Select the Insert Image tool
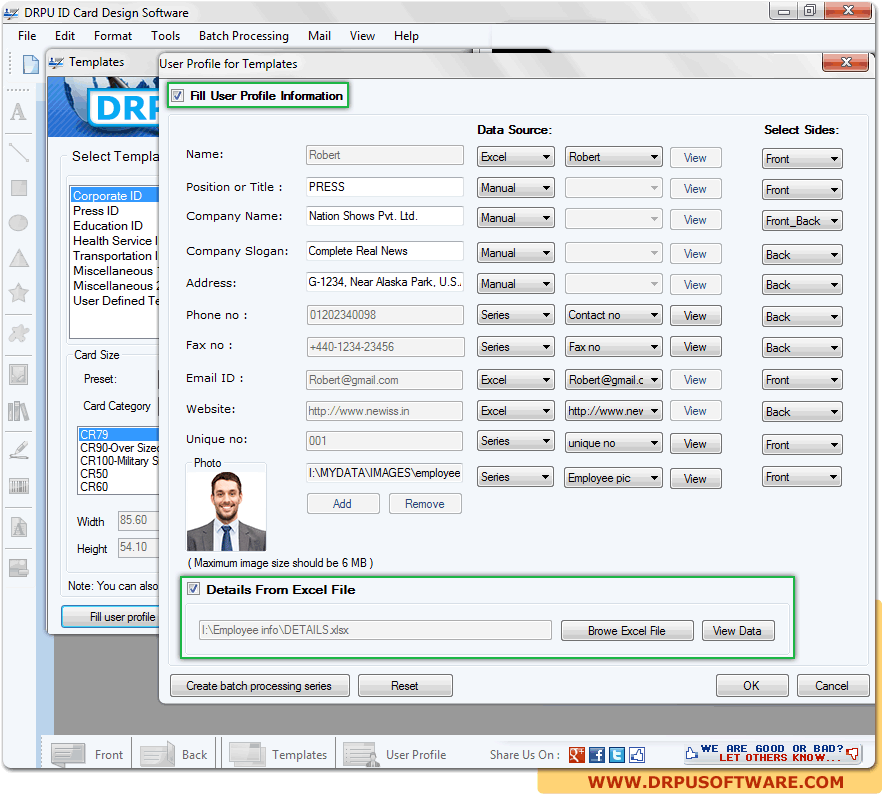 pyautogui.click(x=19, y=375)
